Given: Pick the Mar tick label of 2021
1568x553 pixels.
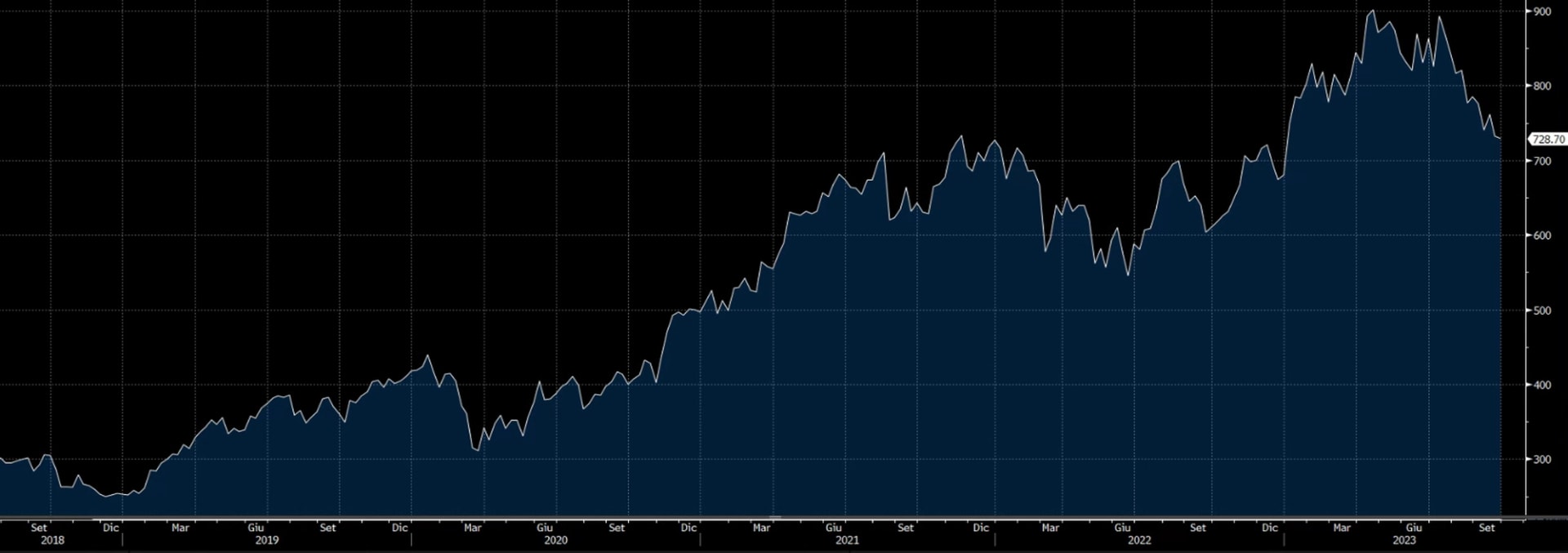Looking at the screenshot, I should pyautogui.click(x=761, y=528).
